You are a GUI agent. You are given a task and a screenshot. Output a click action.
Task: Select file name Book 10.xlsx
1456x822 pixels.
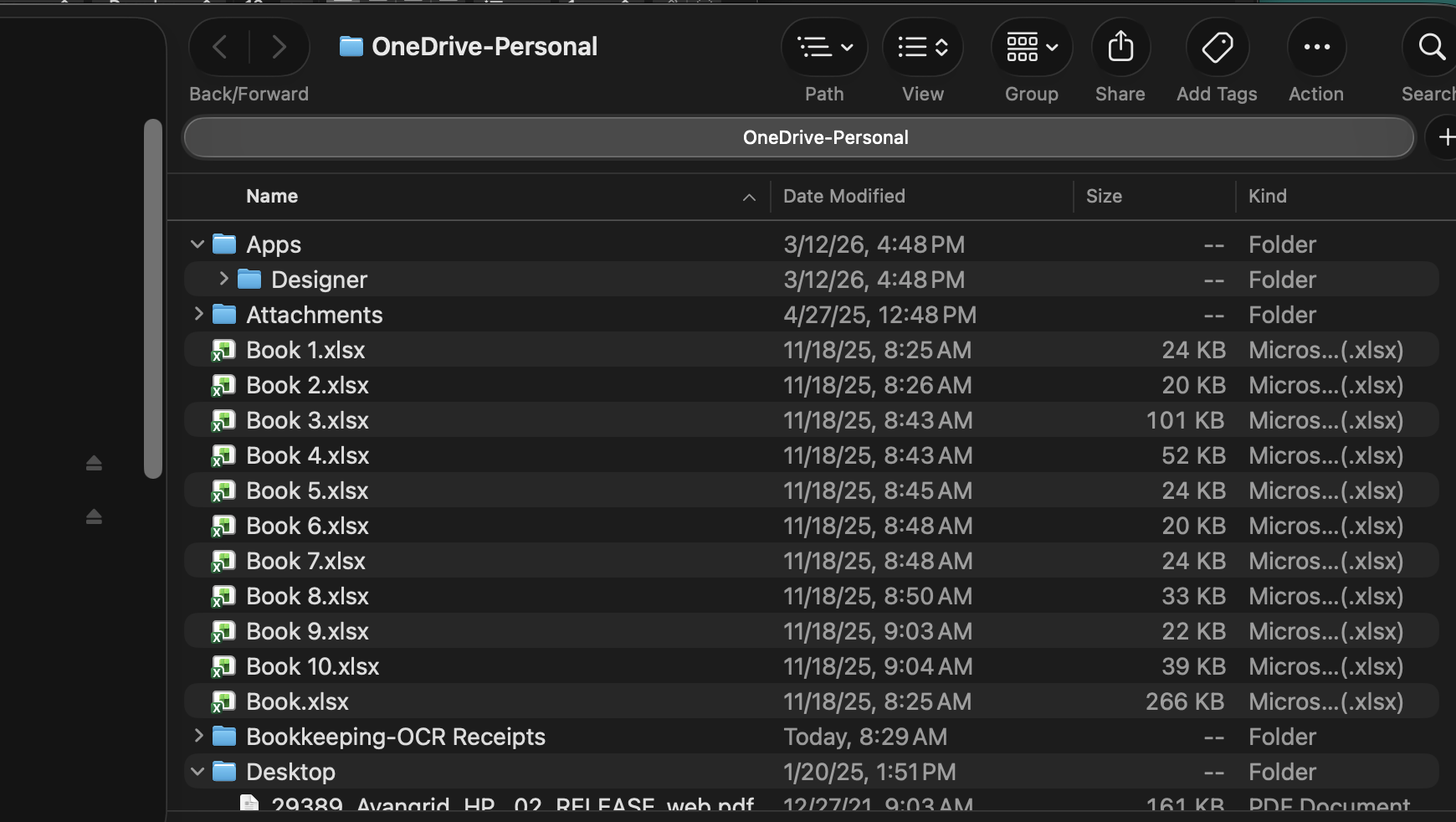click(313, 666)
